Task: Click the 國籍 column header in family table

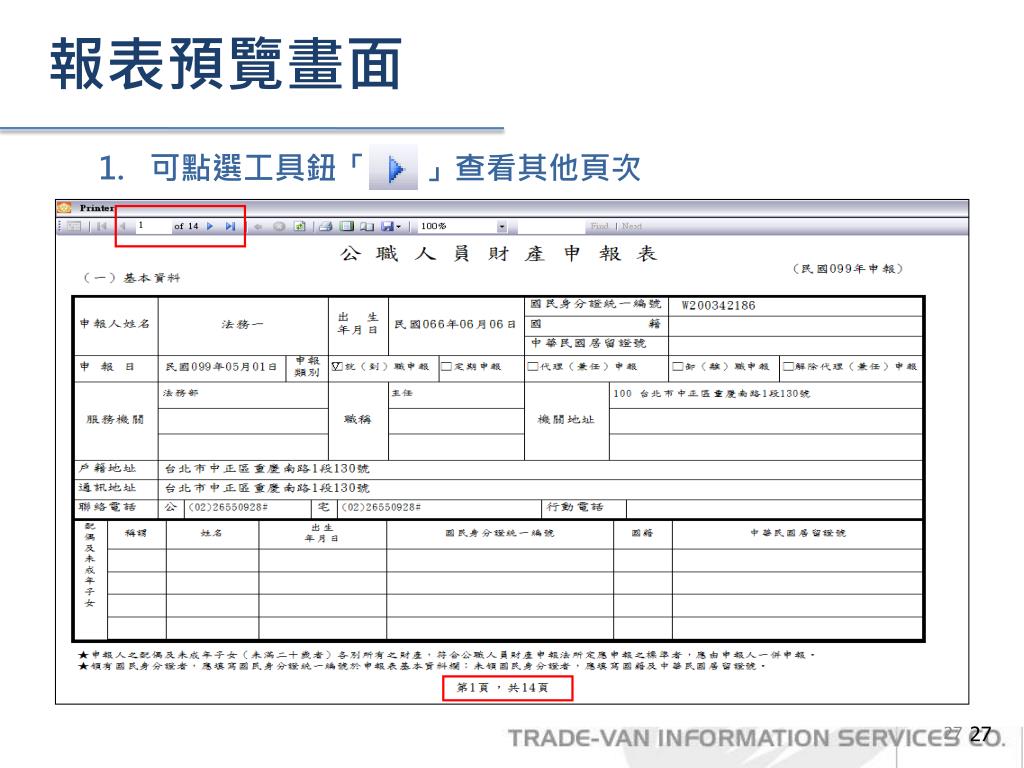Action: [642, 533]
